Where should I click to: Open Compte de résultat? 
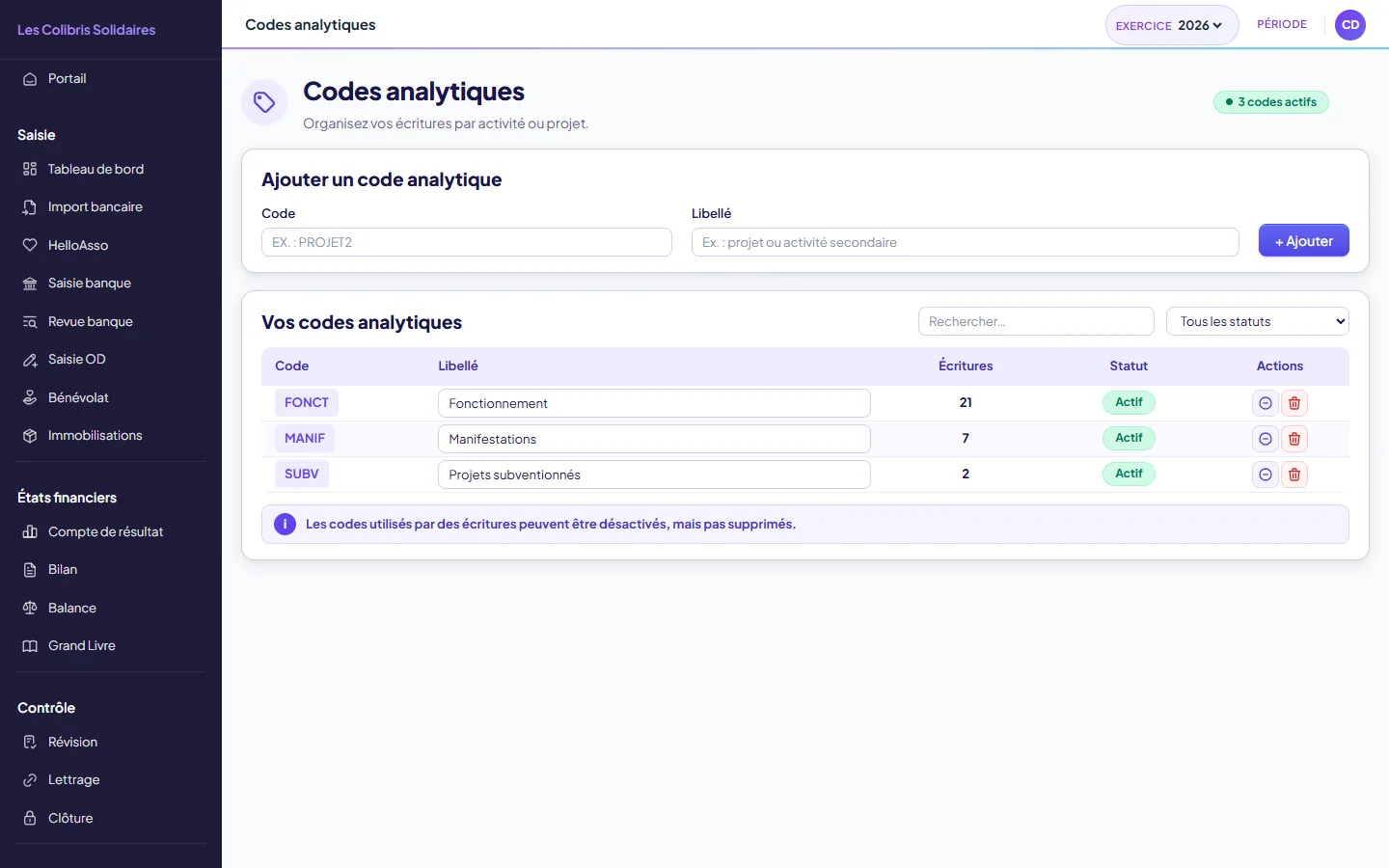(x=111, y=531)
